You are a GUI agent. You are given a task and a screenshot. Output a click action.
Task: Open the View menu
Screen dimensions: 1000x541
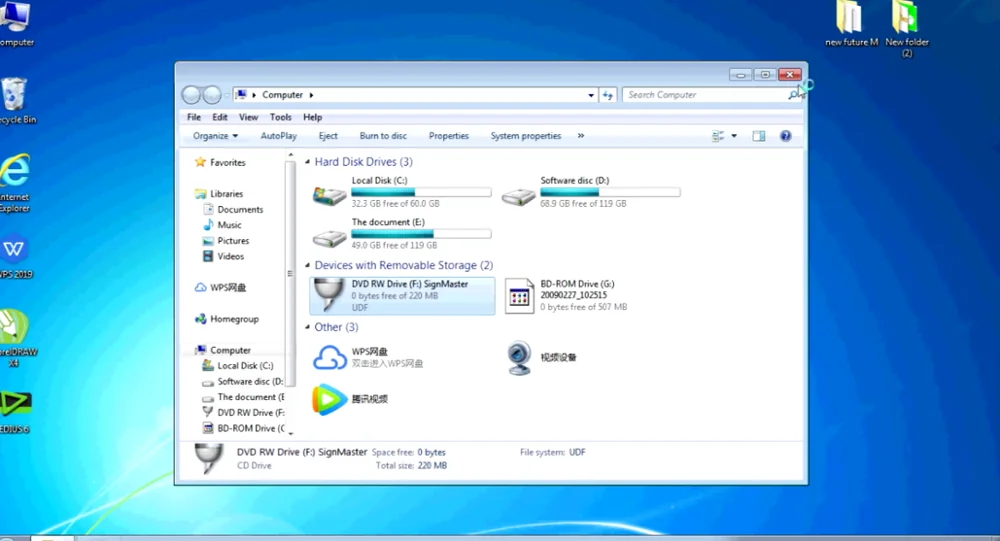(x=248, y=117)
